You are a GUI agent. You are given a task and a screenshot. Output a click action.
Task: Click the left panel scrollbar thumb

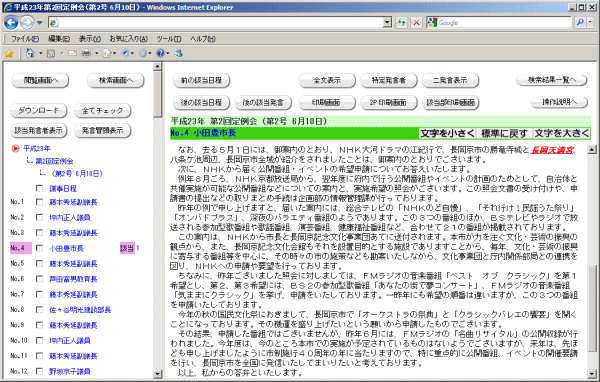tap(157, 94)
